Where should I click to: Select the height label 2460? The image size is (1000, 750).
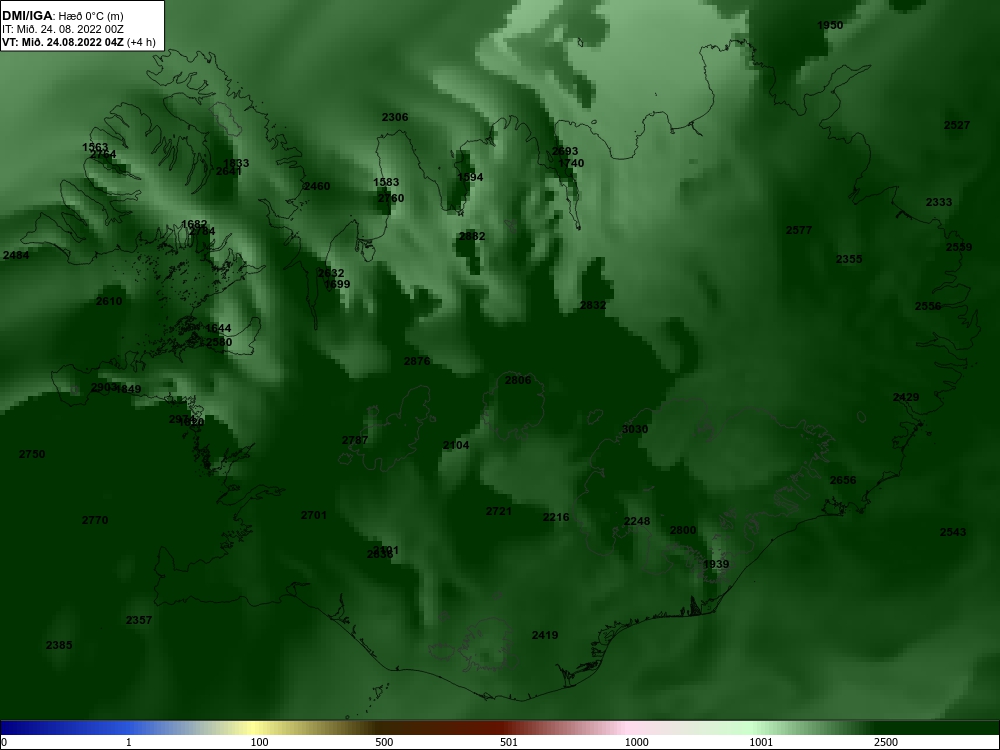[x=317, y=186]
